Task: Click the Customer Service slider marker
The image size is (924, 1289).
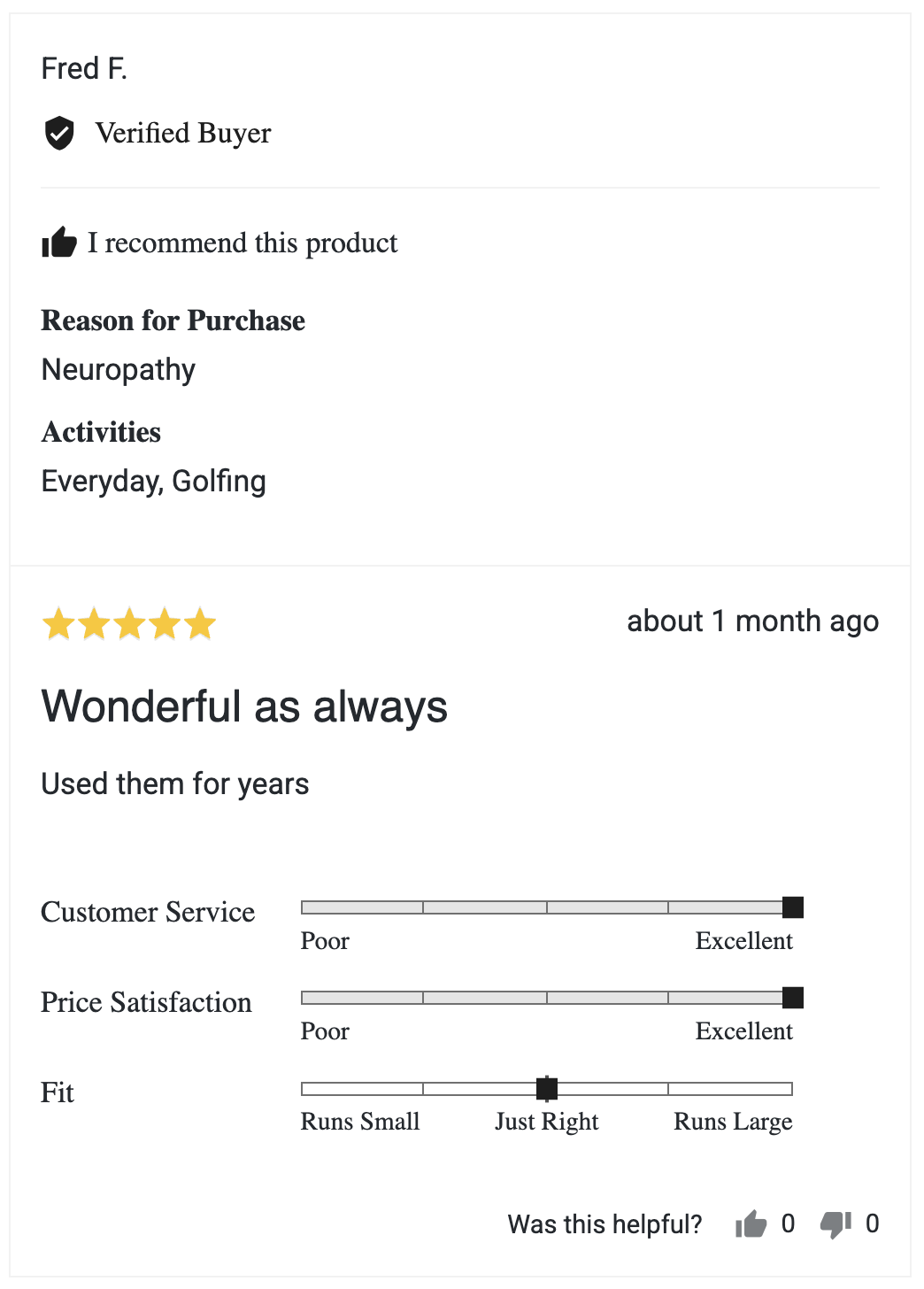Action: (x=793, y=907)
